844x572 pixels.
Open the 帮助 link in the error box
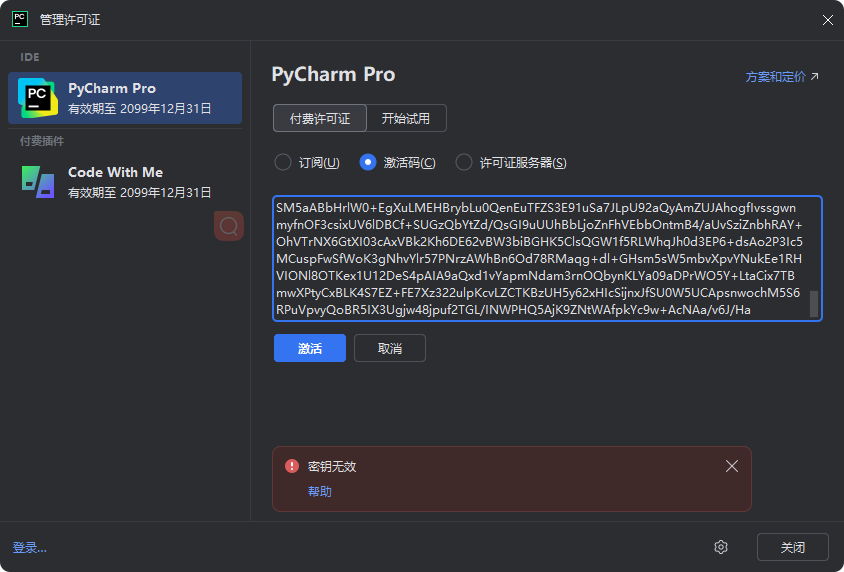pos(320,491)
